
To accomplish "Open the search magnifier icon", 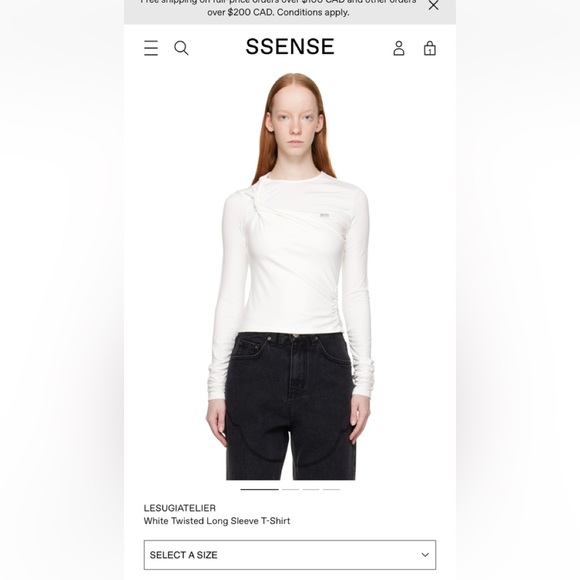I will coord(181,48).
